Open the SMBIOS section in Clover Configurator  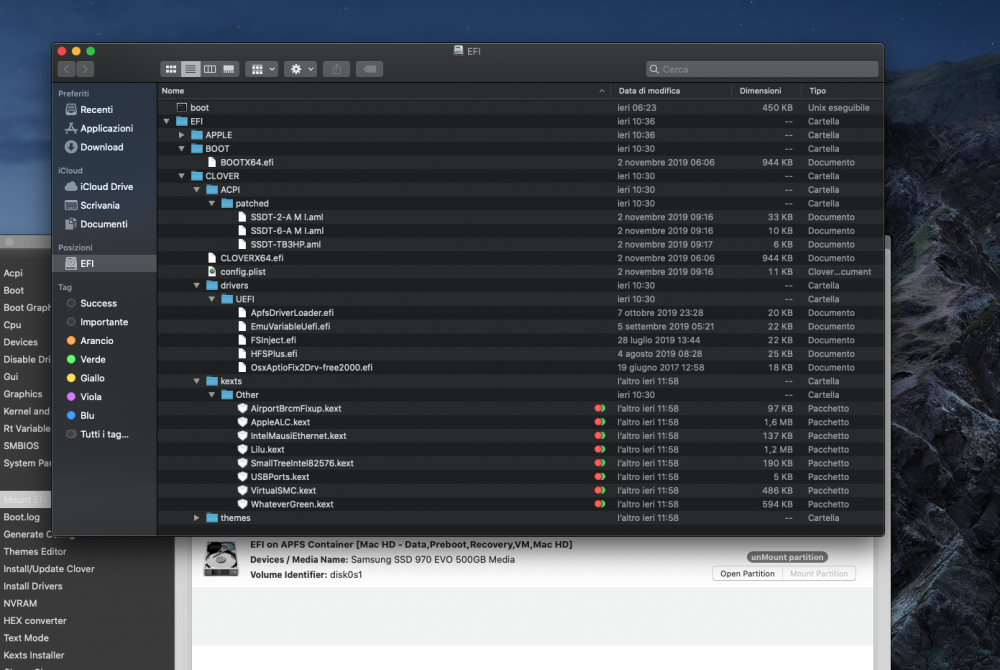pos(21,446)
